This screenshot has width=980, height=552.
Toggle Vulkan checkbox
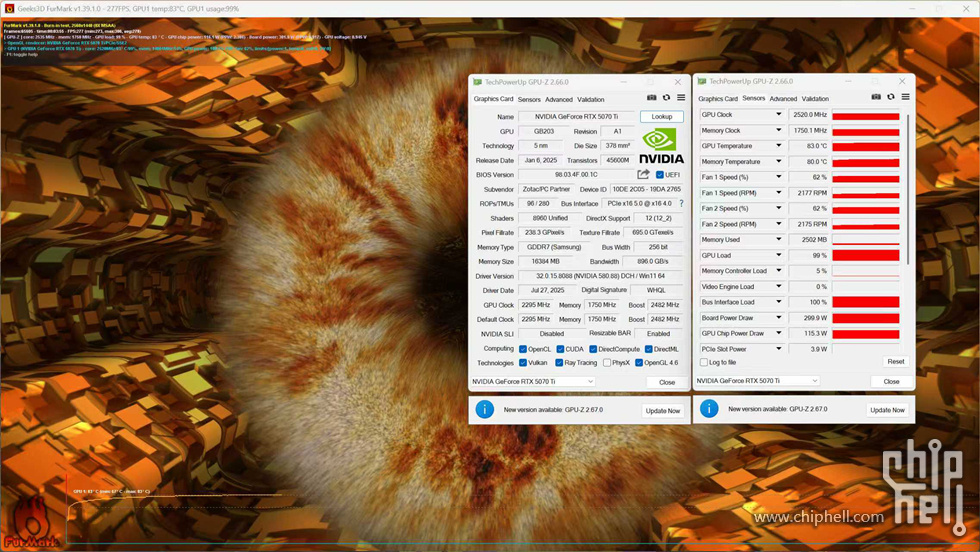[x=522, y=363]
